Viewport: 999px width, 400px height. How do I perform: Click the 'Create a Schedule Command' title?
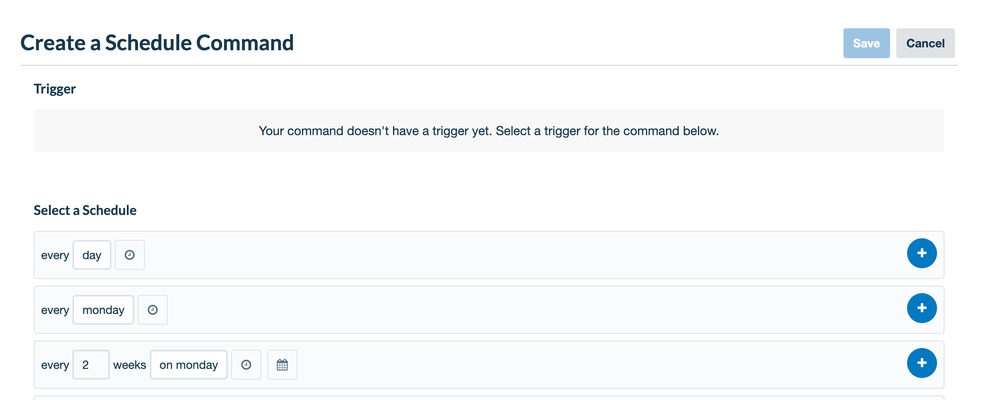click(157, 43)
